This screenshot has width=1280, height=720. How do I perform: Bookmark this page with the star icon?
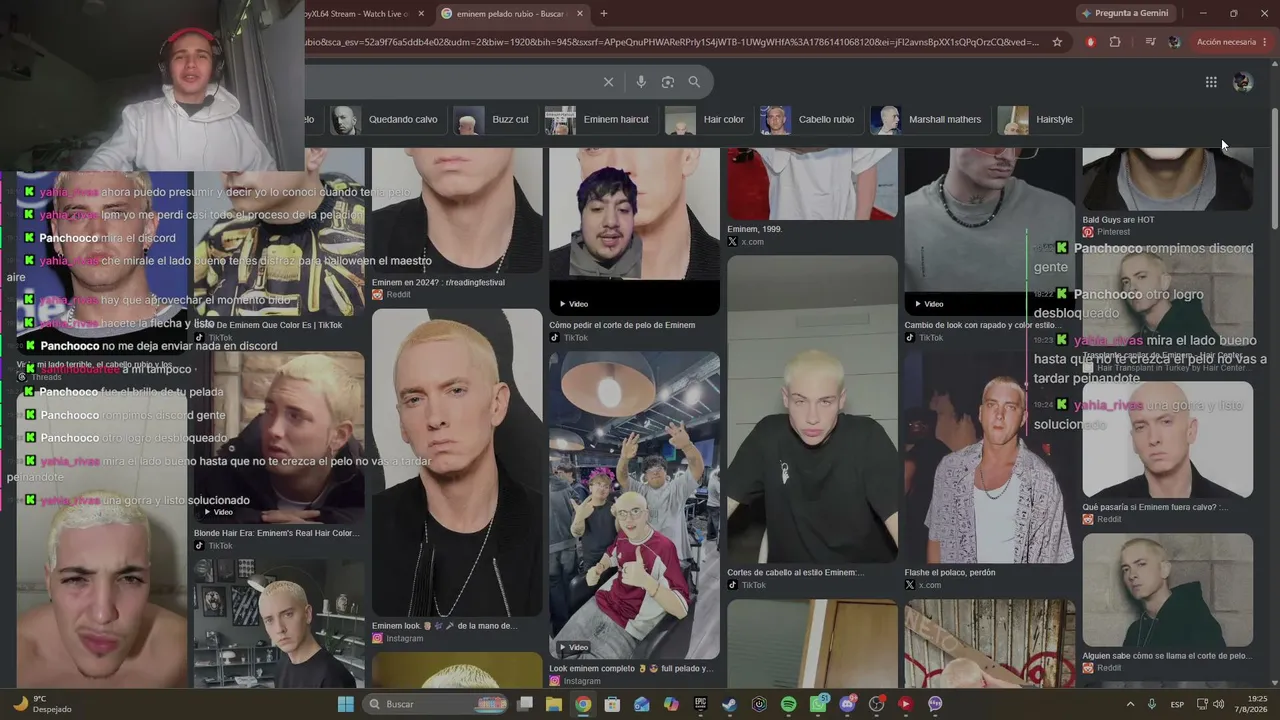click(1057, 42)
